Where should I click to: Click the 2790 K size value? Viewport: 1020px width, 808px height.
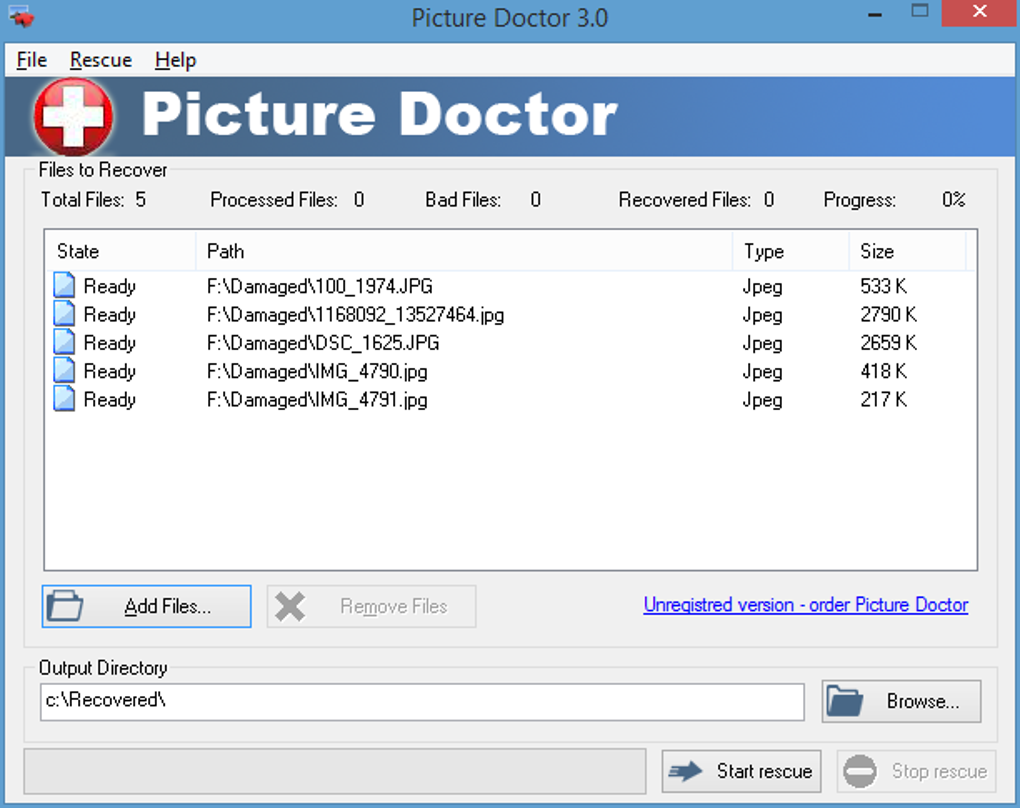(x=889, y=315)
